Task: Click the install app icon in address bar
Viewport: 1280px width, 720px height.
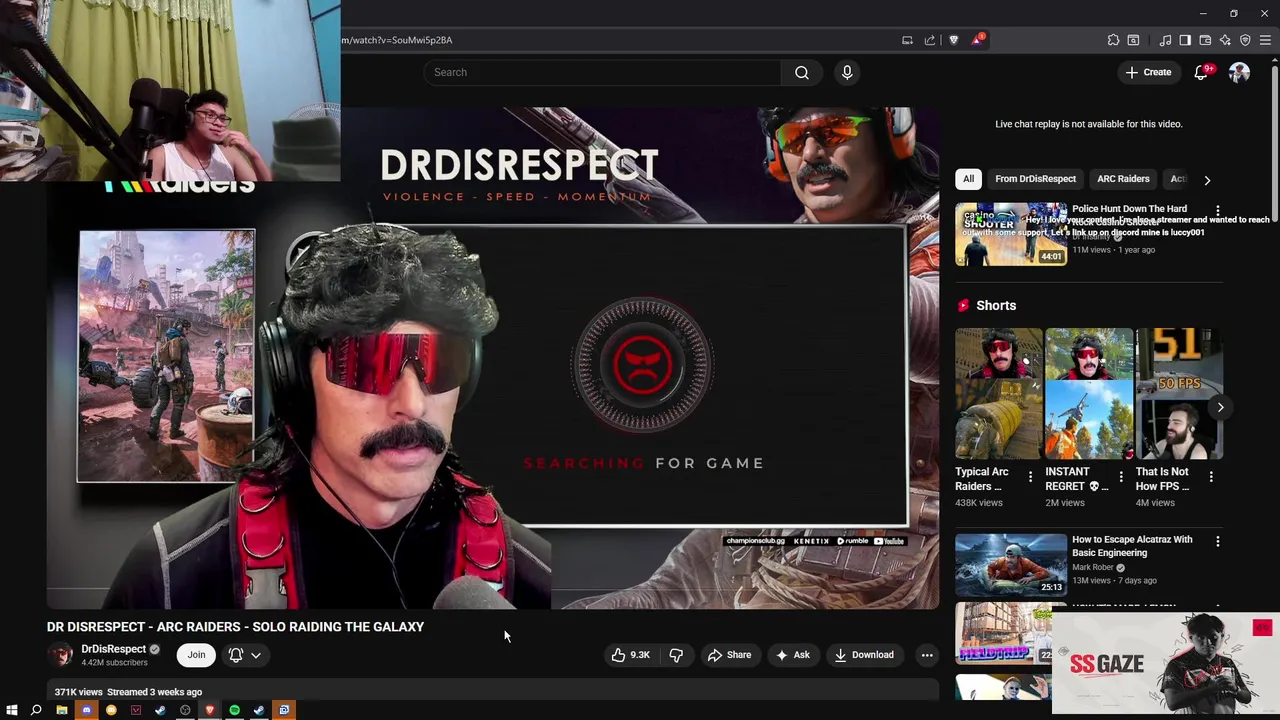Action: point(907,40)
